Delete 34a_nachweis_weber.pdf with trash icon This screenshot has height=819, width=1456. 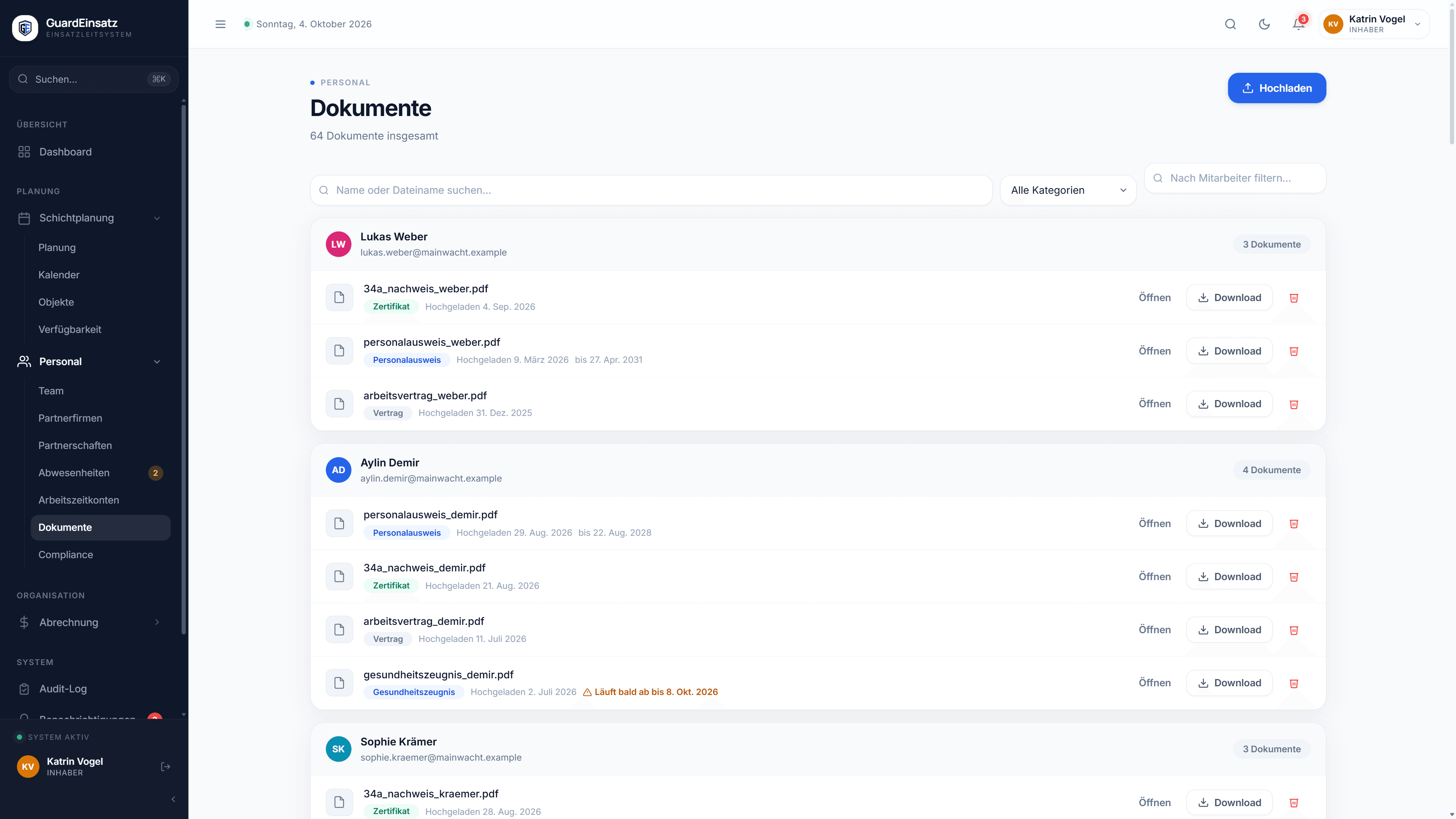[x=1294, y=298]
